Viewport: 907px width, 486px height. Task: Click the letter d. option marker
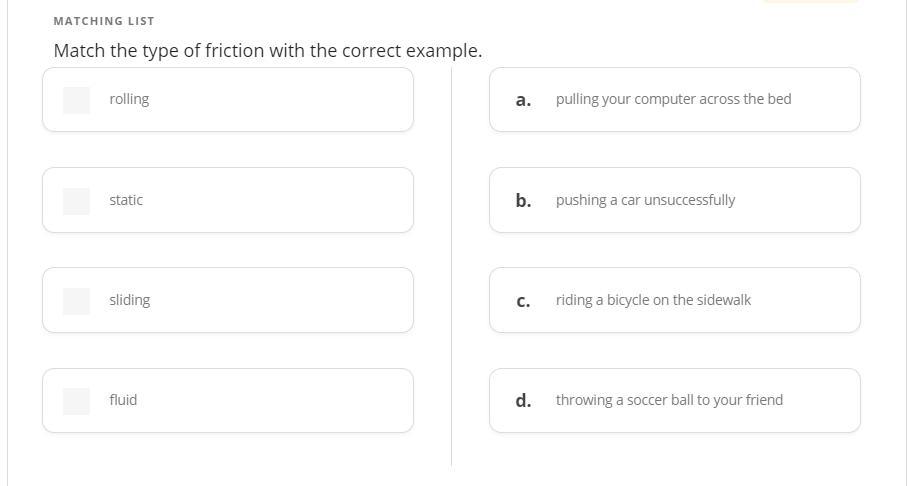(523, 400)
